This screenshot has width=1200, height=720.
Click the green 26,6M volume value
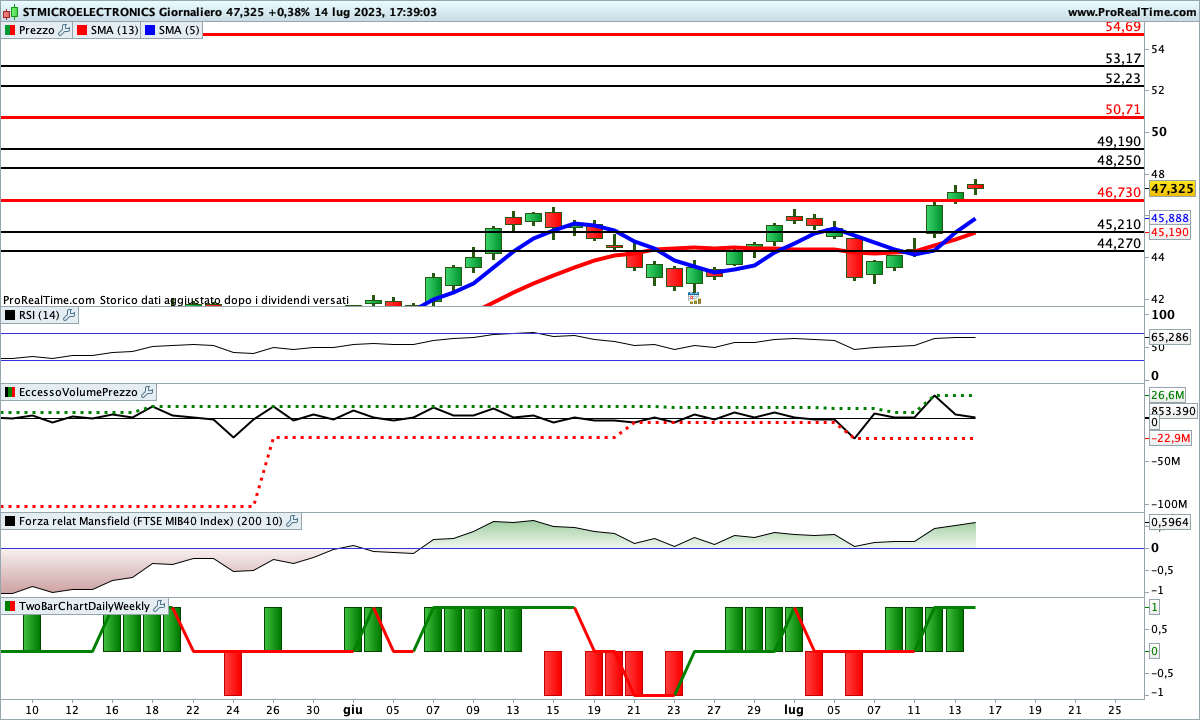tap(1168, 394)
